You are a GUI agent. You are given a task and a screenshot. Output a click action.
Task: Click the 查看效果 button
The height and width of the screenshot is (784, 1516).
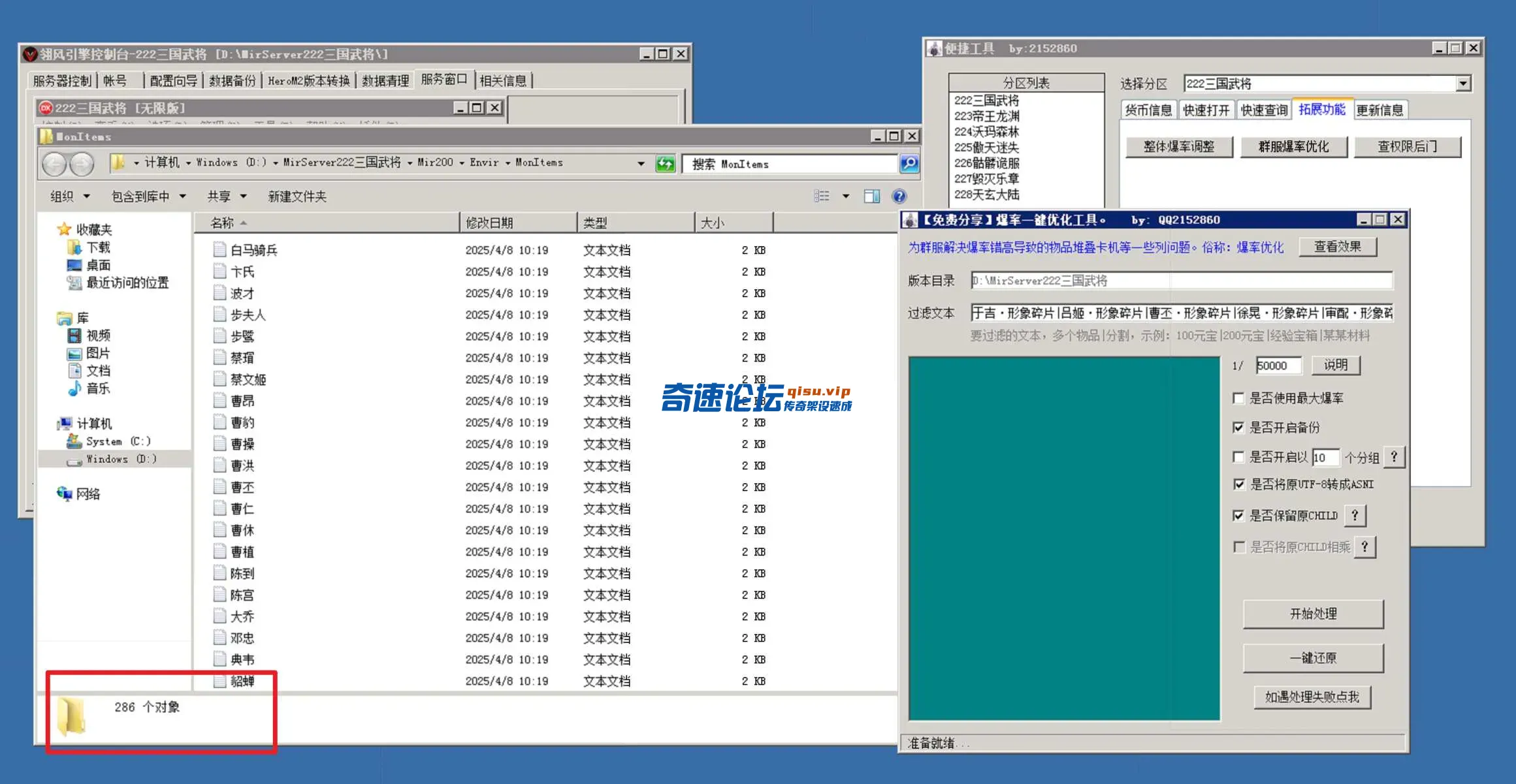tap(1338, 247)
